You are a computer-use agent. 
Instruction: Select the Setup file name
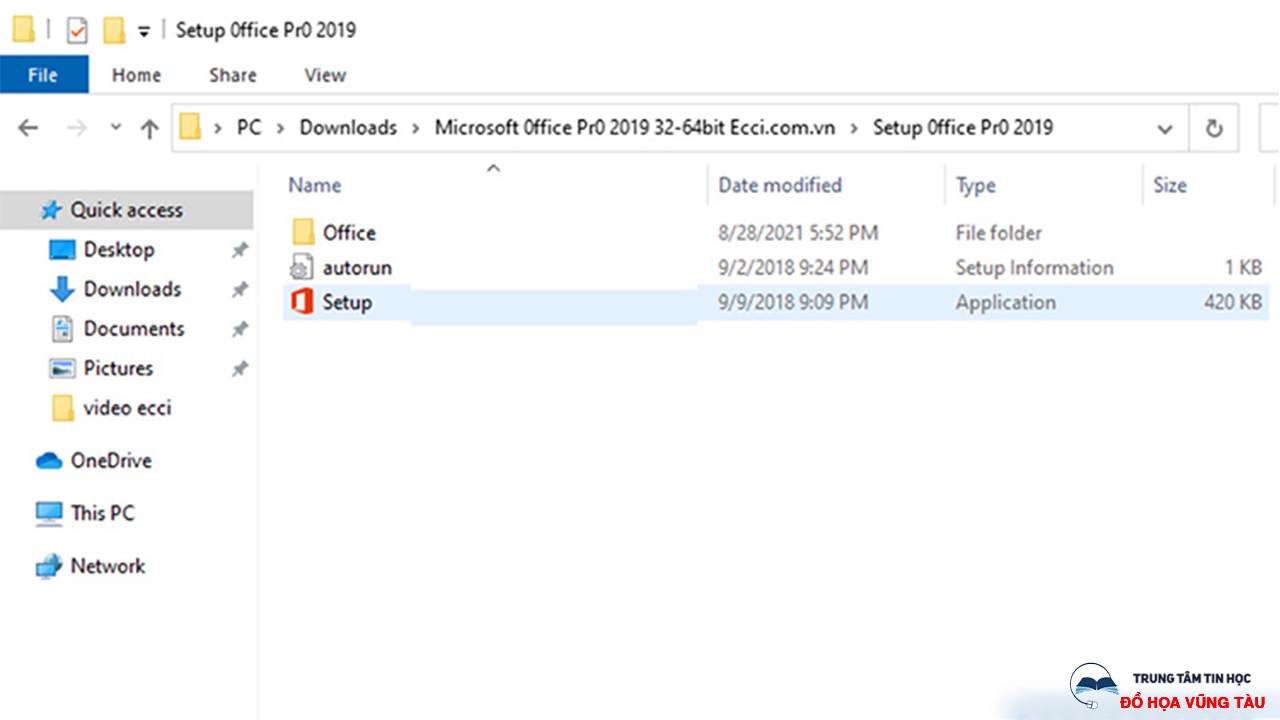pos(347,302)
